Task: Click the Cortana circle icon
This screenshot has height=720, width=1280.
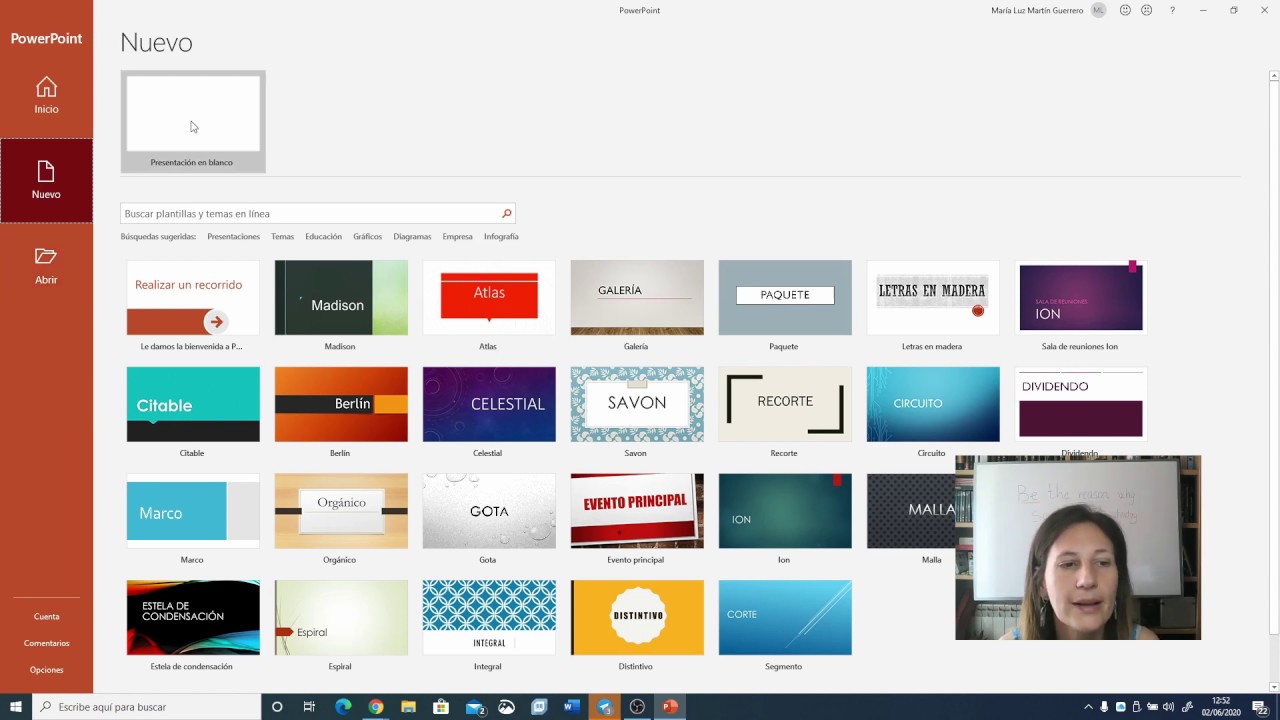Action: (x=277, y=707)
